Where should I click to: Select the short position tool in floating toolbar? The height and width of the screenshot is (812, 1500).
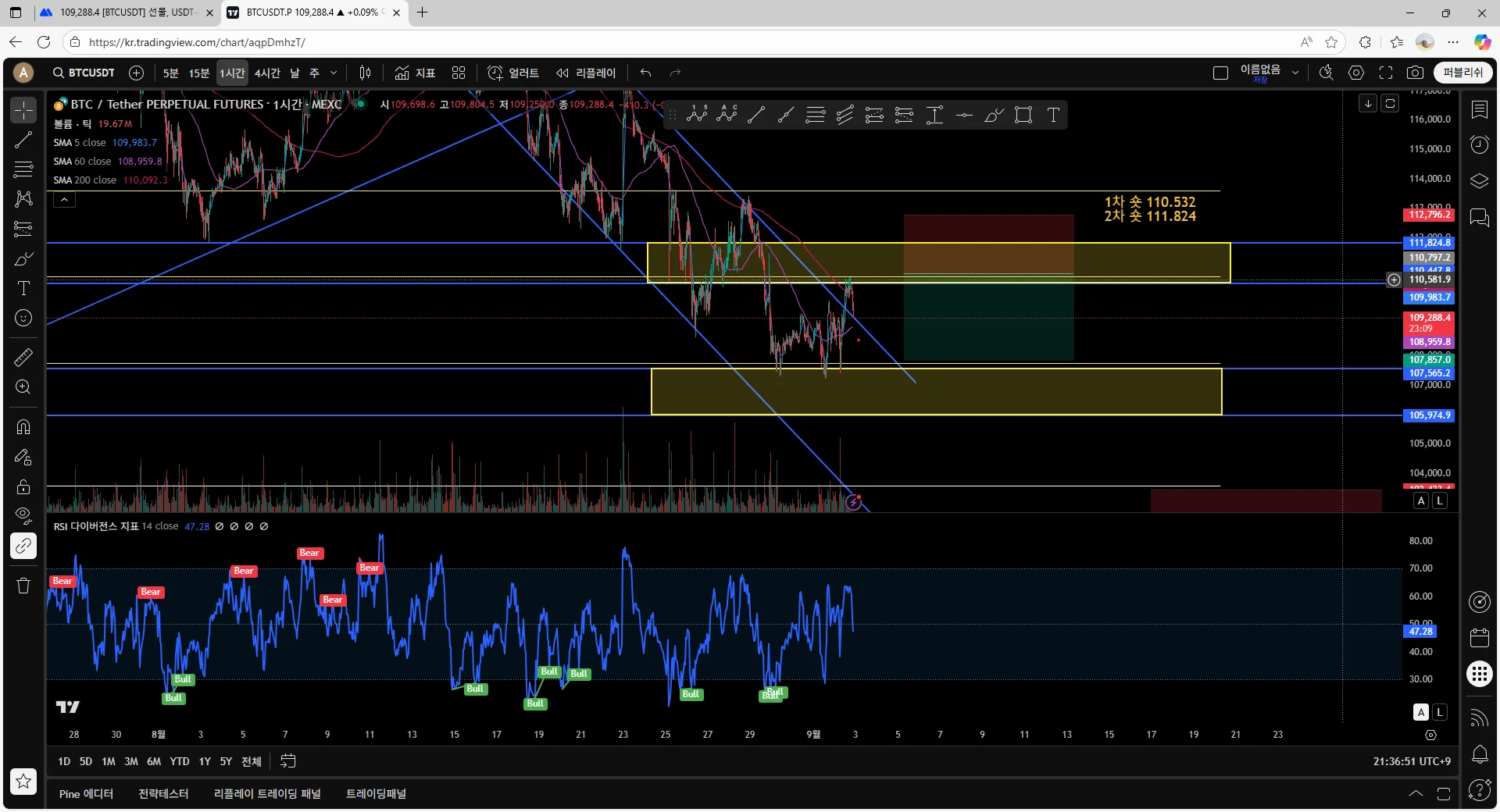tap(905, 115)
